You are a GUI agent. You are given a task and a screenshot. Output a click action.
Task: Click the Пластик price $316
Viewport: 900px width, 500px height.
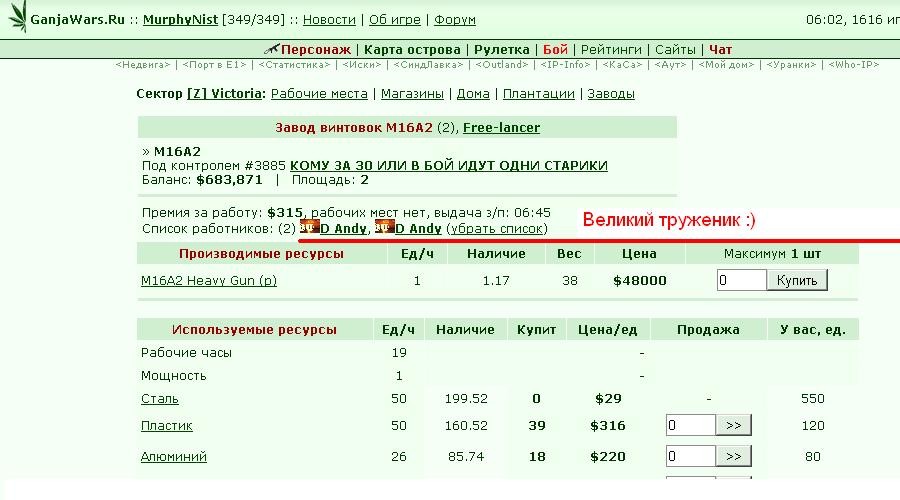(608, 426)
